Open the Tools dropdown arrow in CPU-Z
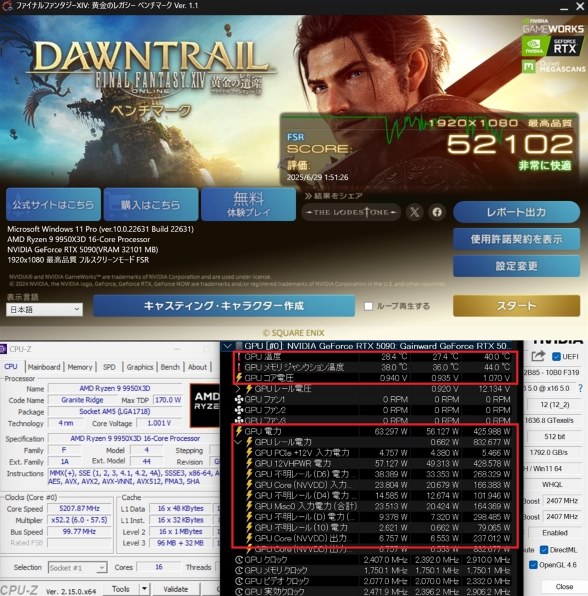This screenshot has width=588, height=596. point(144,589)
